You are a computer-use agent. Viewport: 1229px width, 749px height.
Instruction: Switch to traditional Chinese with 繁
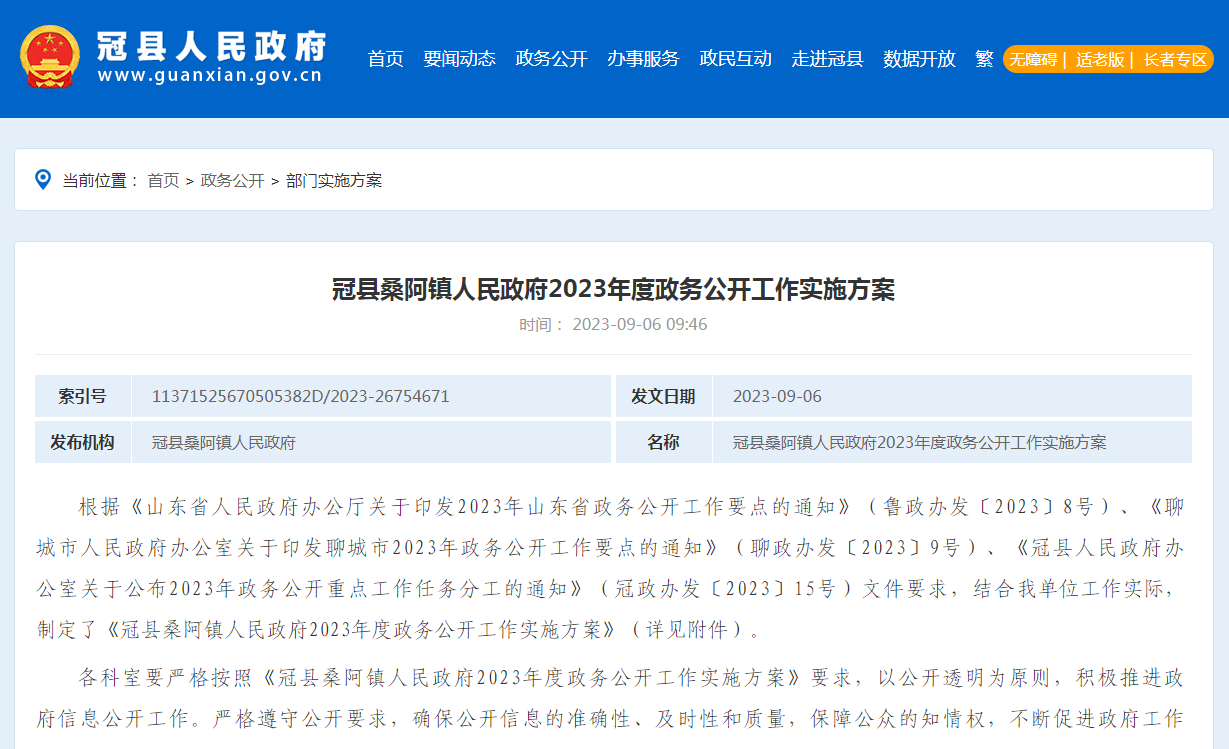pos(984,59)
